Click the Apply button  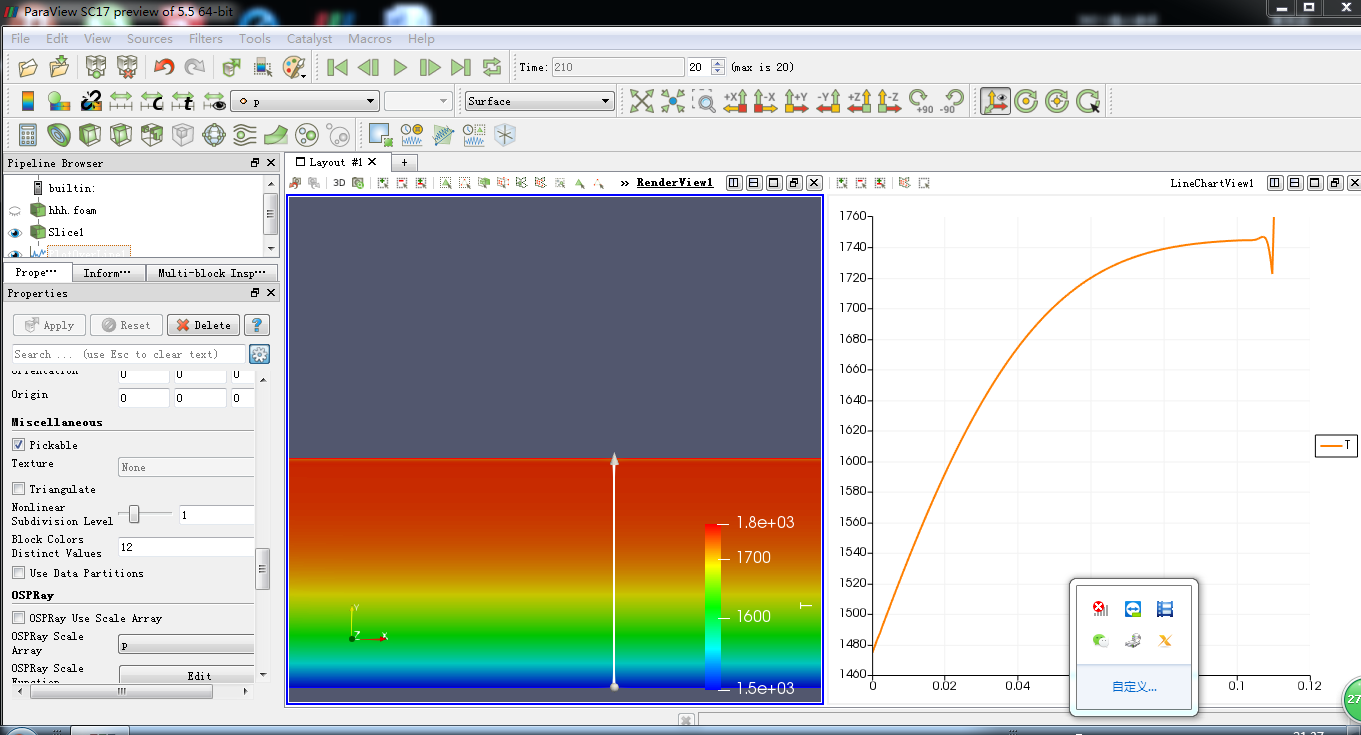click(x=49, y=325)
